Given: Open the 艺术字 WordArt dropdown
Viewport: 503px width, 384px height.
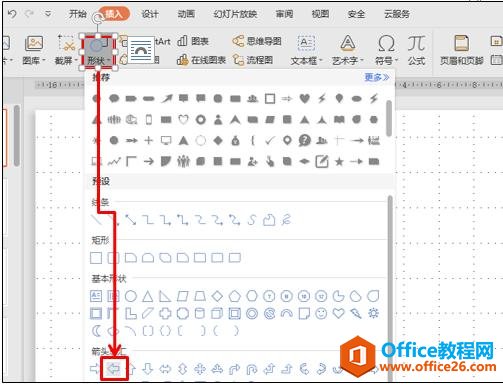Looking at the screenshot, I should tap(348, 50).
